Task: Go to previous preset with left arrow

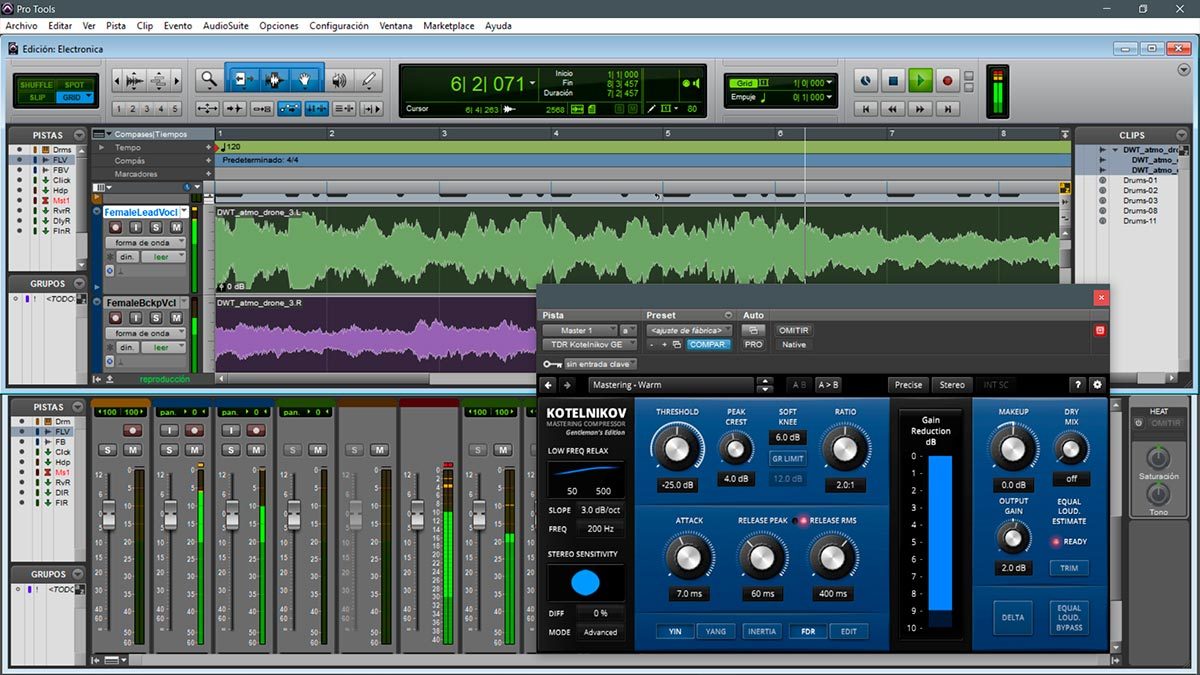Action: pyautogui.click(x=548, y=385)
